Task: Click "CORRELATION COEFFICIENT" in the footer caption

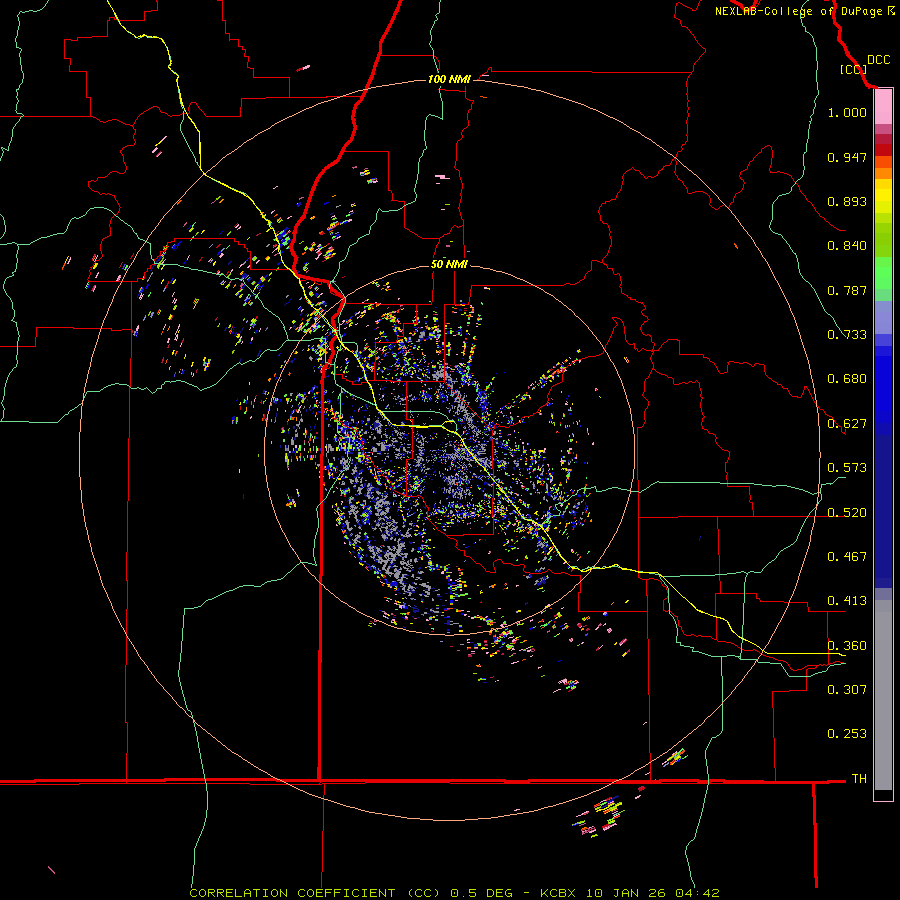Action: click(x=292, y=893)
